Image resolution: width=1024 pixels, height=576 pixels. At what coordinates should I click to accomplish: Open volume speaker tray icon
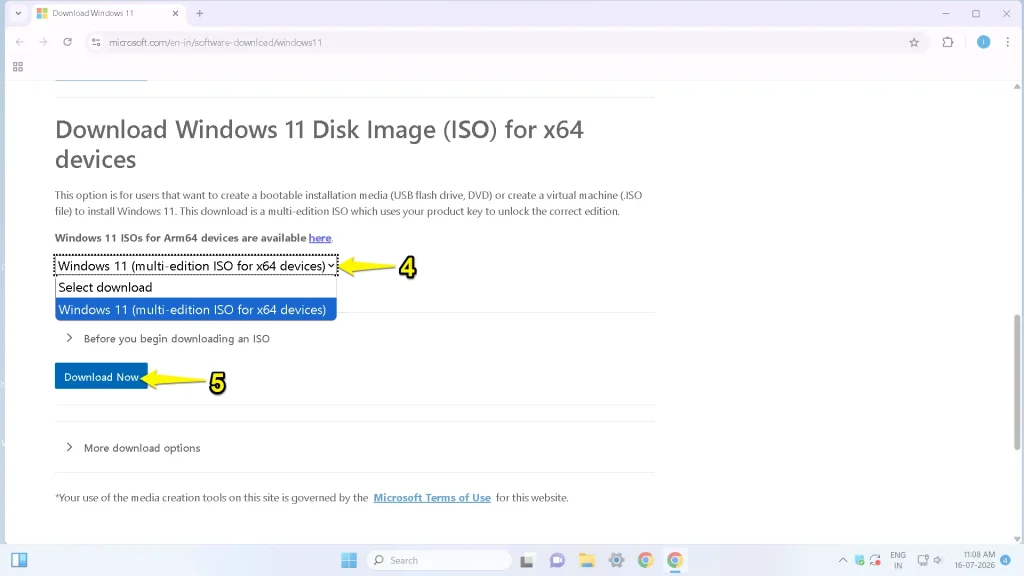pos(938,560)
